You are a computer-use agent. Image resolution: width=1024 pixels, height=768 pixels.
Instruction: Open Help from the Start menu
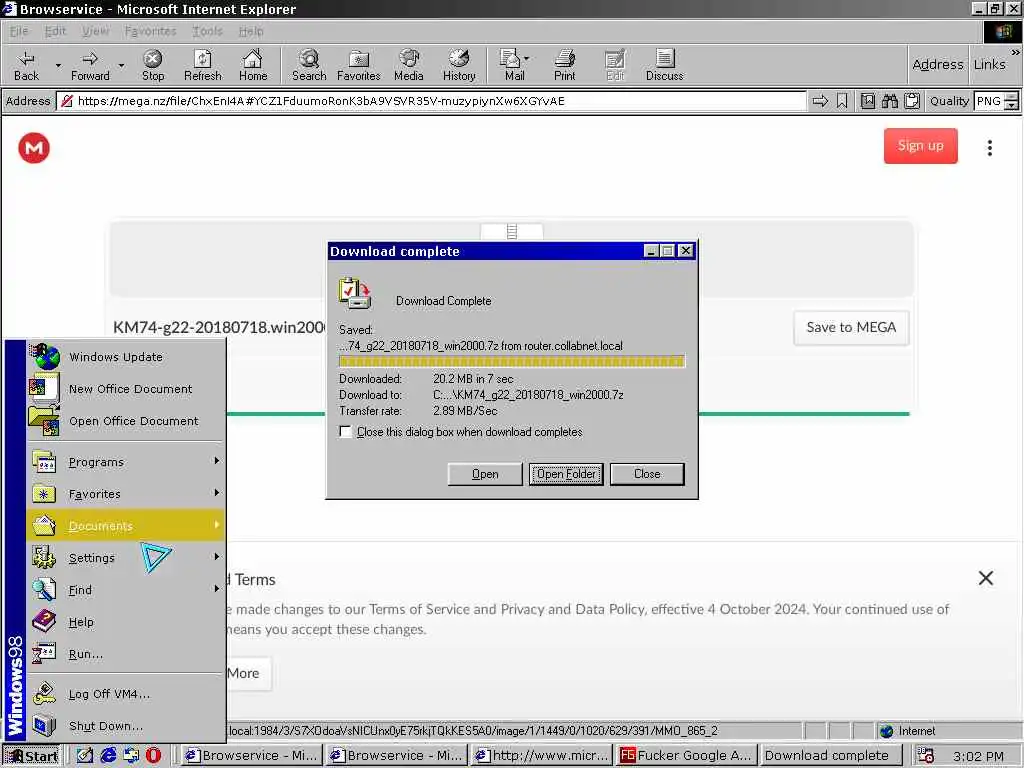click(x=127, y=622)
